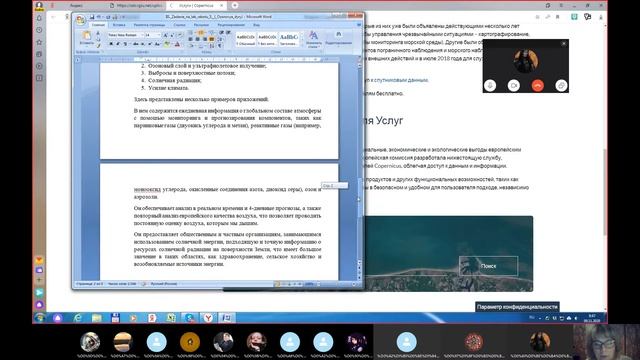This screenshot has width=640, height=360.
Task: Toggle microphone in the call widget
Action: click(490, 85)
